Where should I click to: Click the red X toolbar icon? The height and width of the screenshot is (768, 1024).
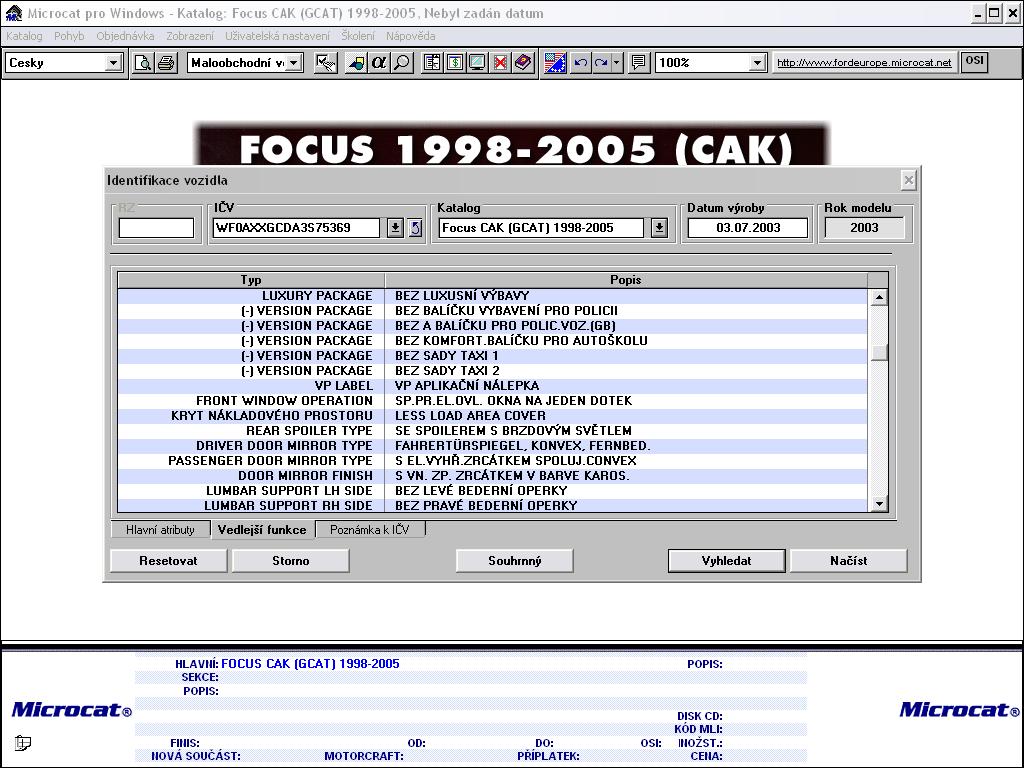click(x=500, y=63)
